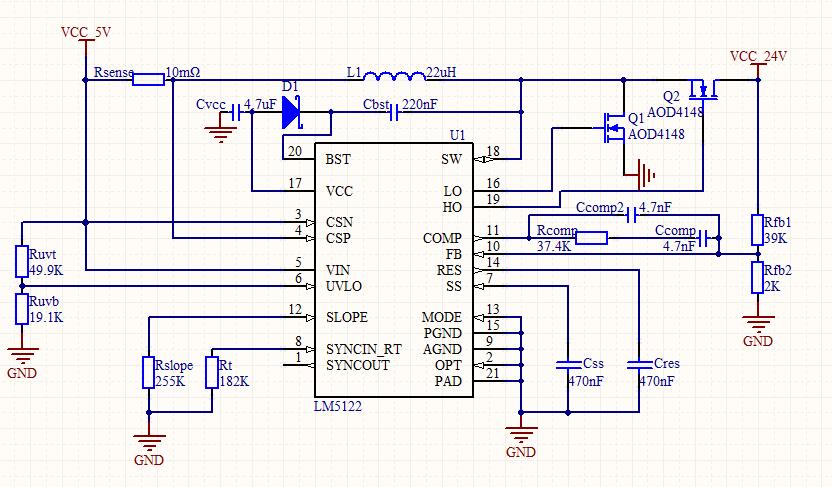The height and width of the screenshot is (487, 832).
Task: Click the 37.4K Rcomp value
Action: (x=554, y=247)
